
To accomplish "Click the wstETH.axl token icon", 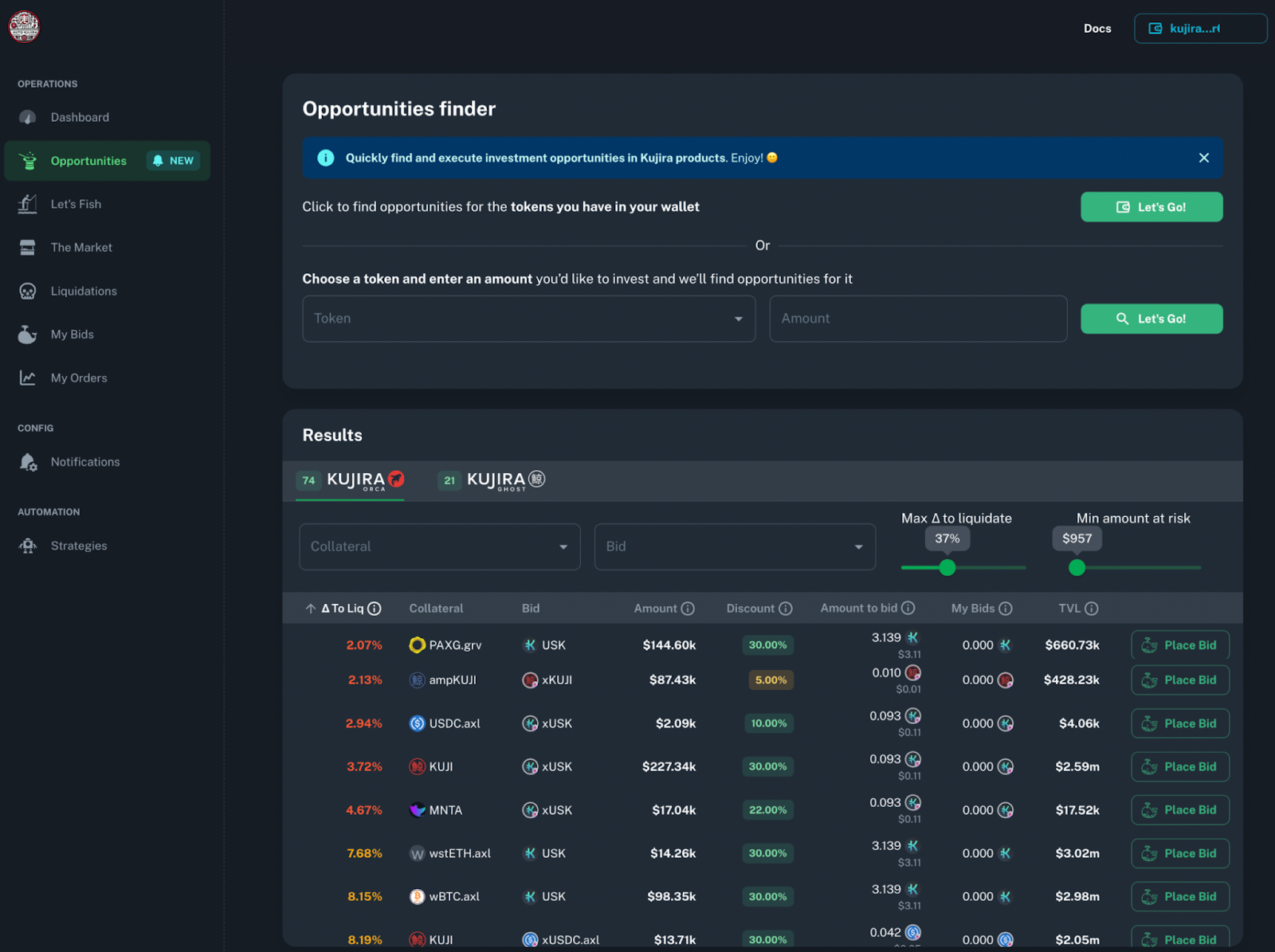I will (x=417, y=853).
